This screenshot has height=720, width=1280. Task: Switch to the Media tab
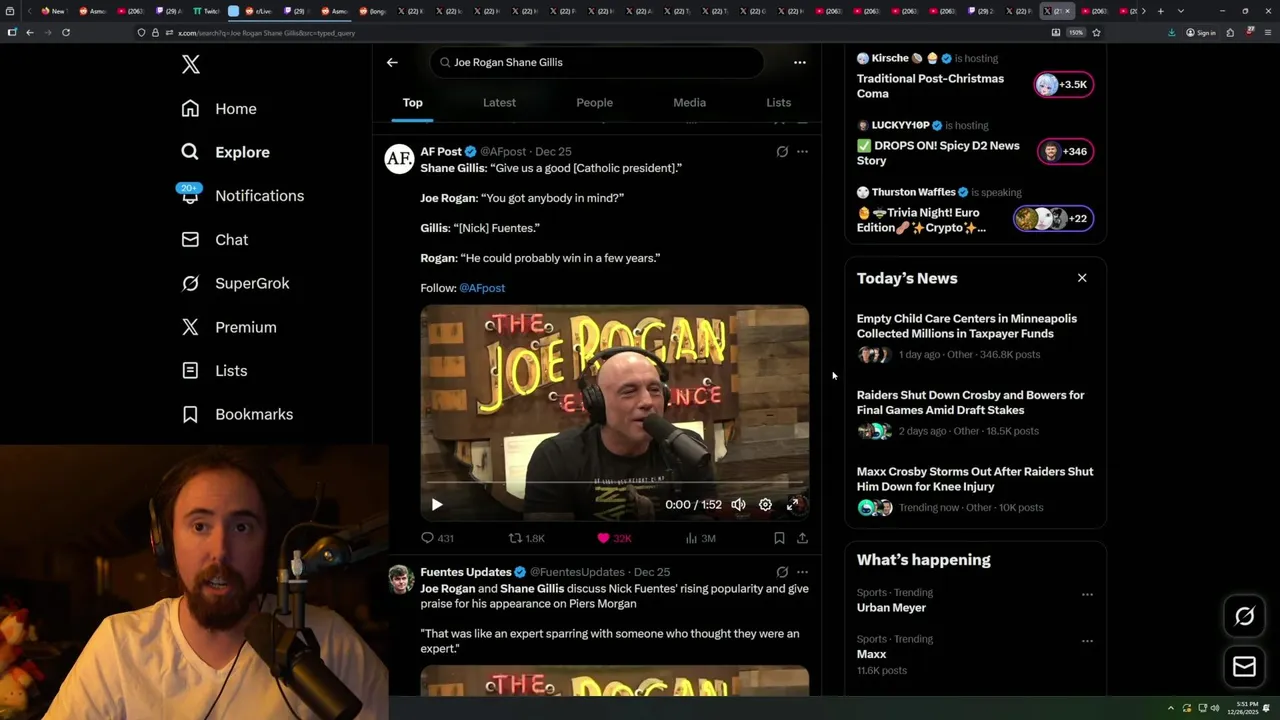[689, 103]
